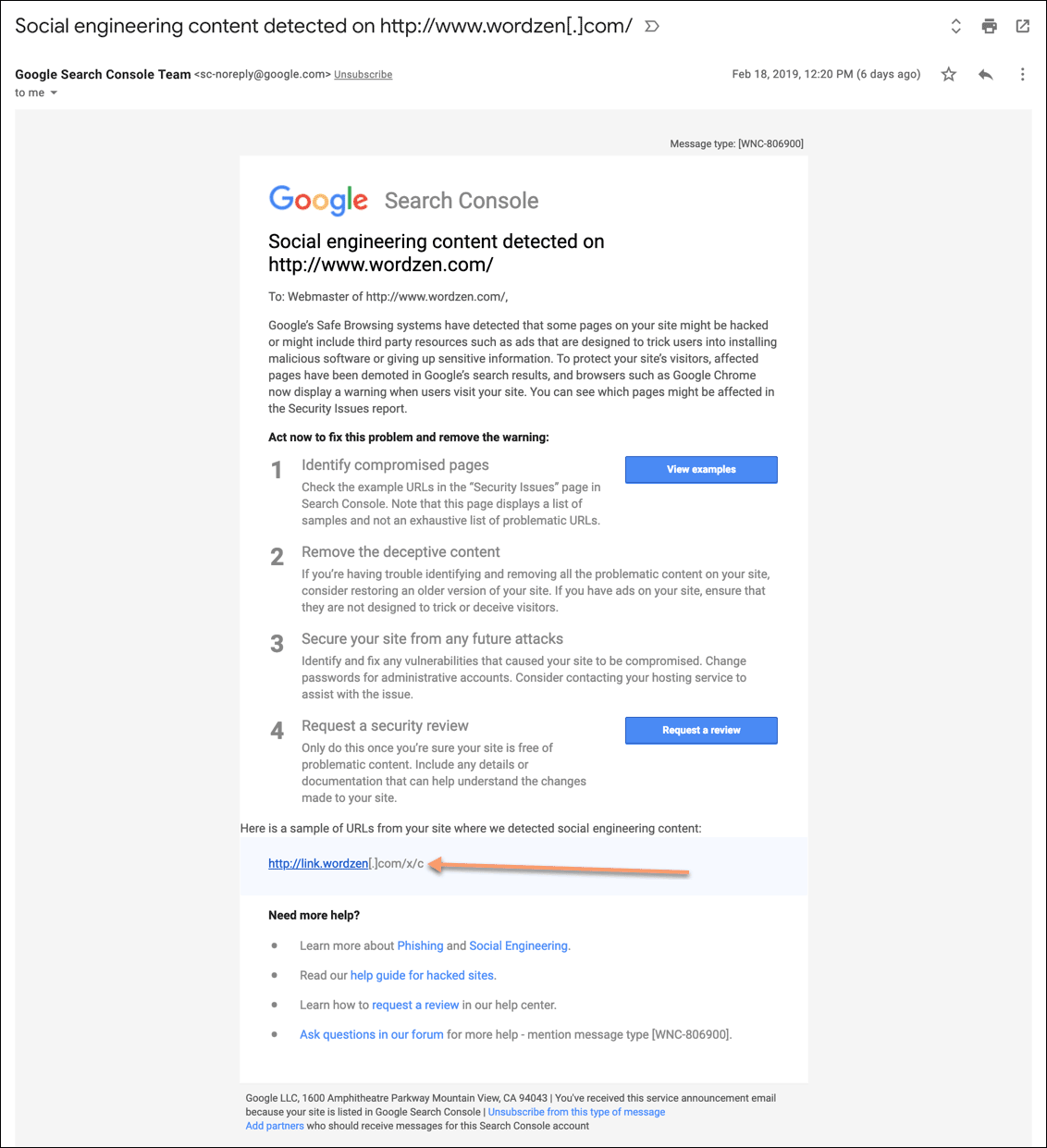Click the Add partners link
The width and height of the screenshot is (1047, 1148).
(x=275, y=1126)
